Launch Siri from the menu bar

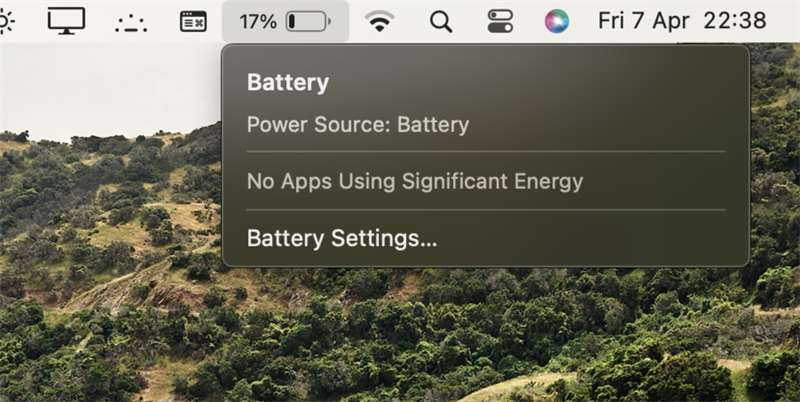(x=557, y=21)
